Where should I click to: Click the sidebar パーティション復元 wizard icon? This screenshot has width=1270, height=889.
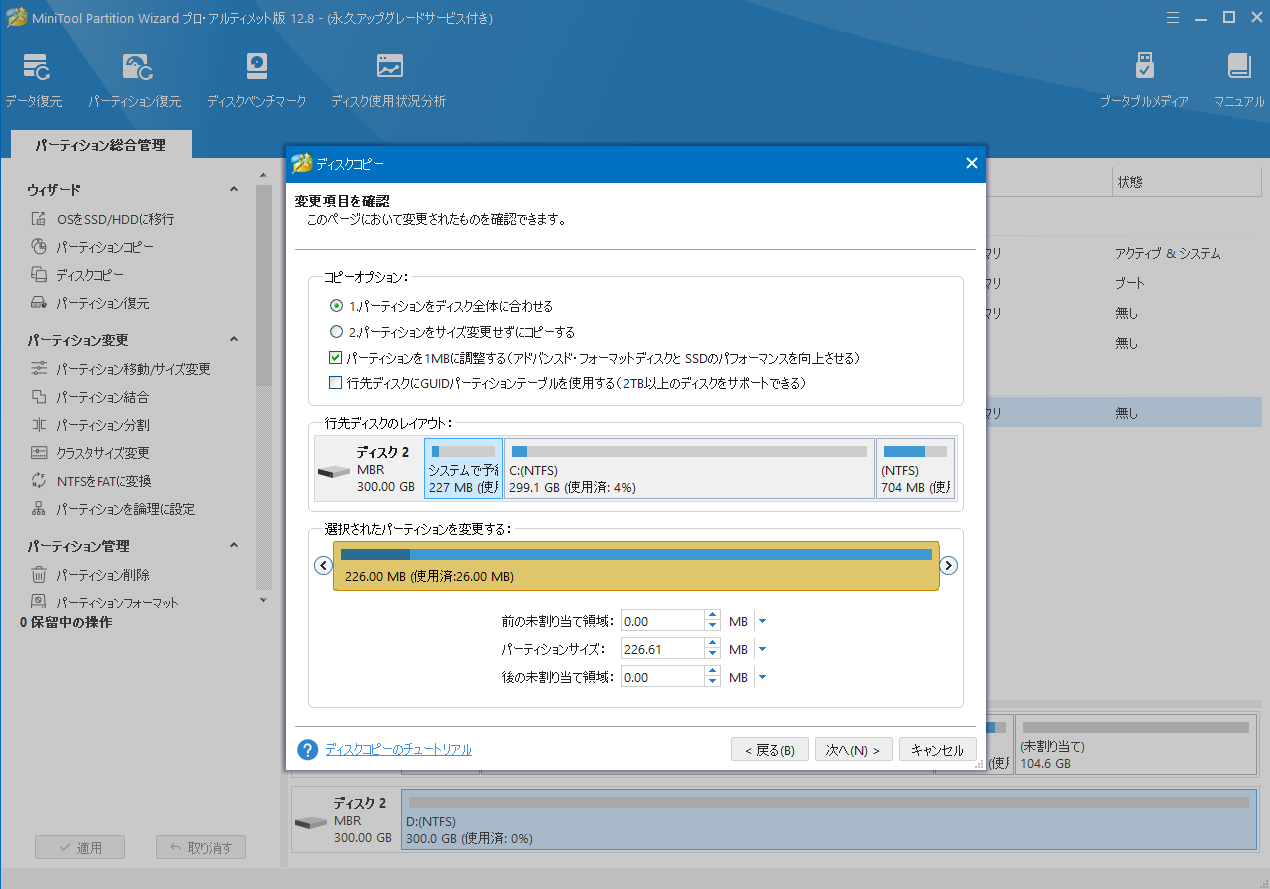tap(39, 303)
